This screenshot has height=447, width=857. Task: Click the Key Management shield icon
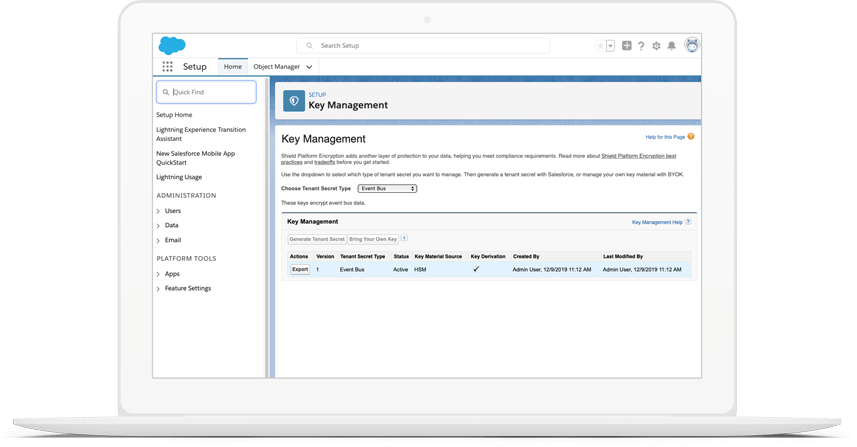[294, 101]
